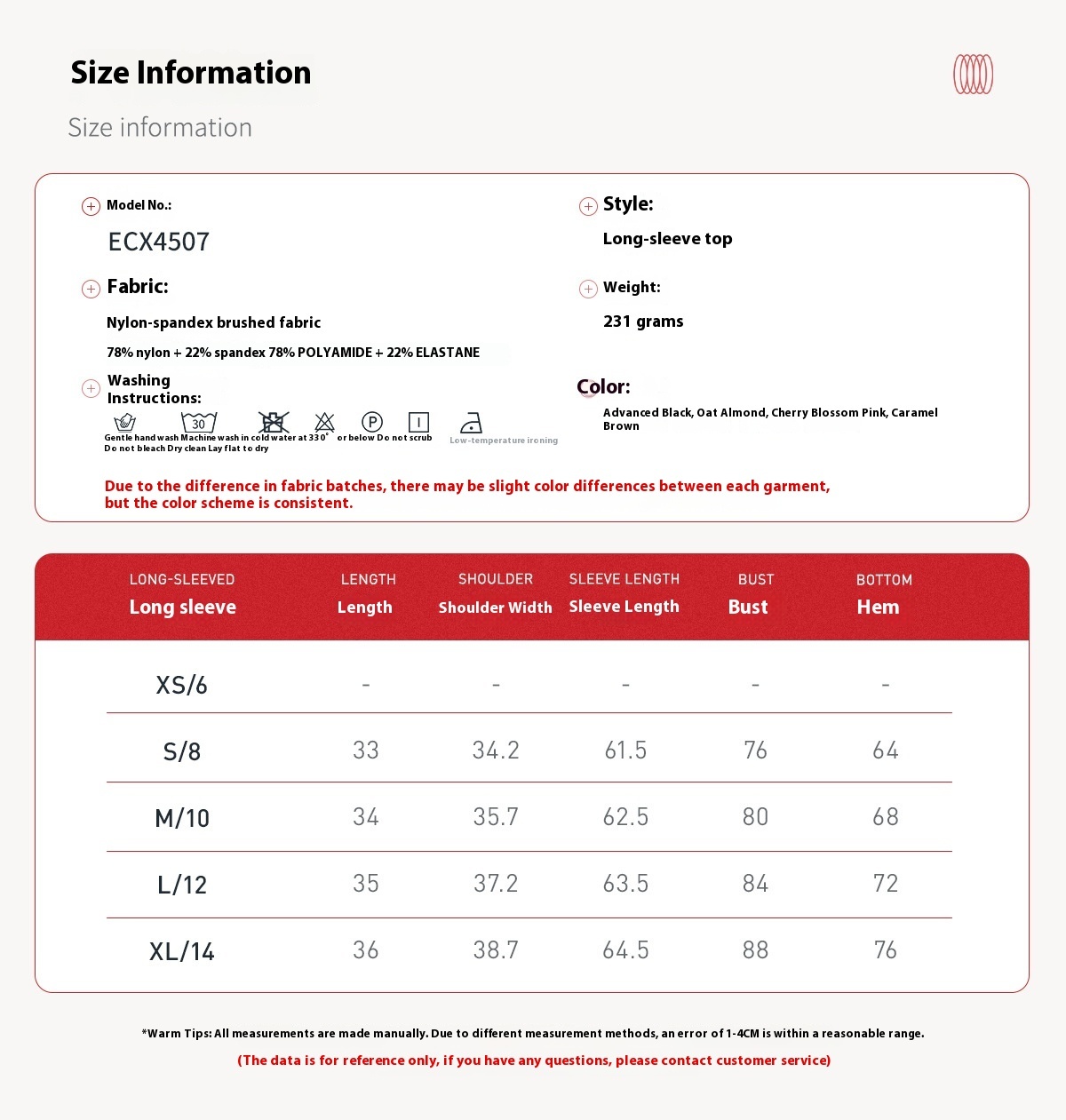Click the 30° machine wash symbol
1066x1120 pixels.
199,422
